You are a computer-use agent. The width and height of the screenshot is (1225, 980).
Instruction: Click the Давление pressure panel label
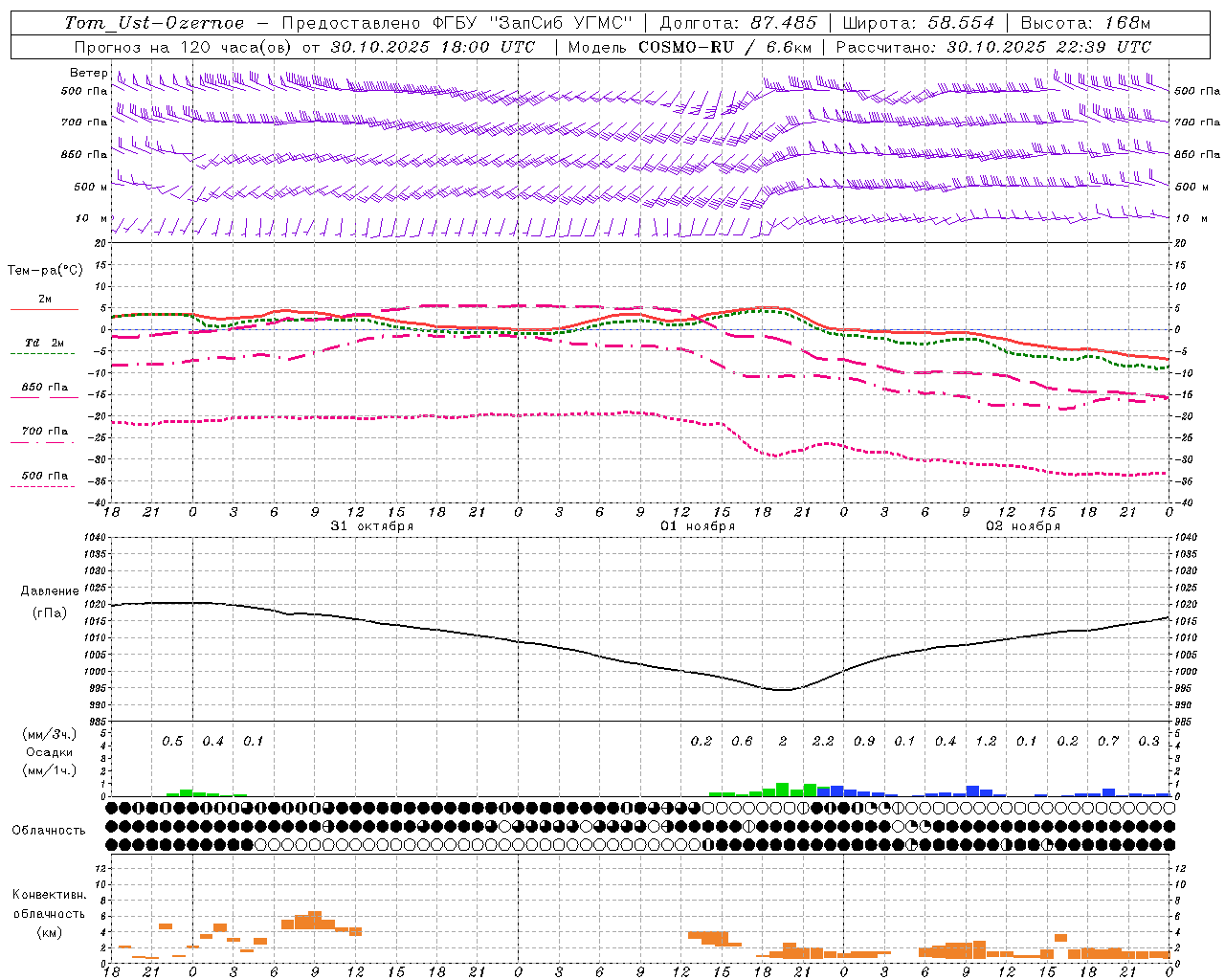(50, 591)
